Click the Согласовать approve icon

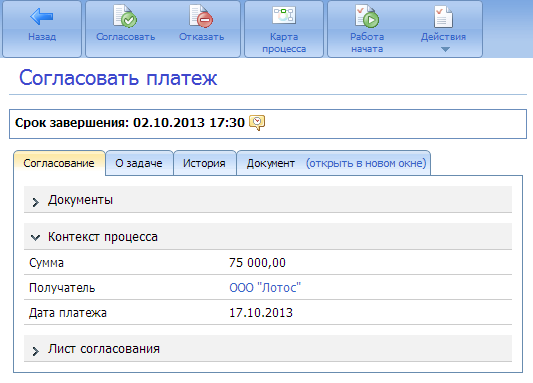coord(125,16)
